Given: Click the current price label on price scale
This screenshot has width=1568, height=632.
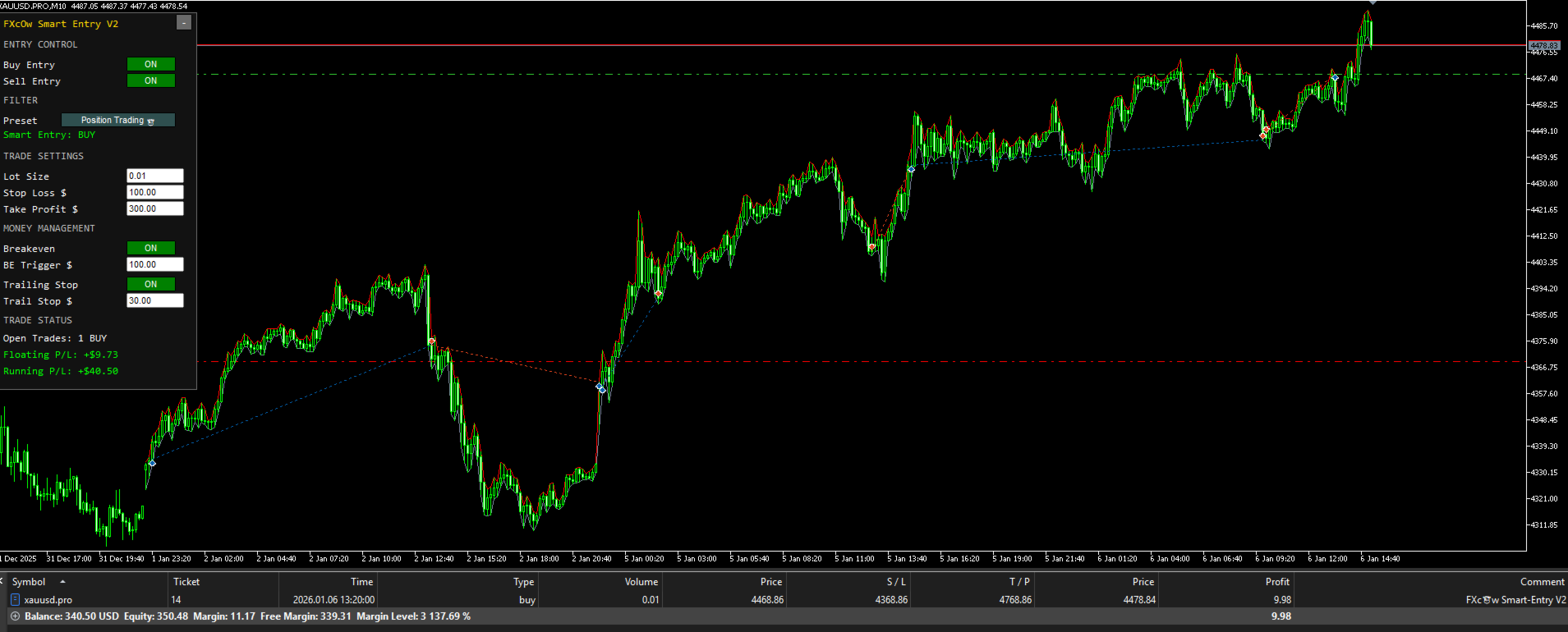Looking at the screenshot, I should pos(1544,45).
